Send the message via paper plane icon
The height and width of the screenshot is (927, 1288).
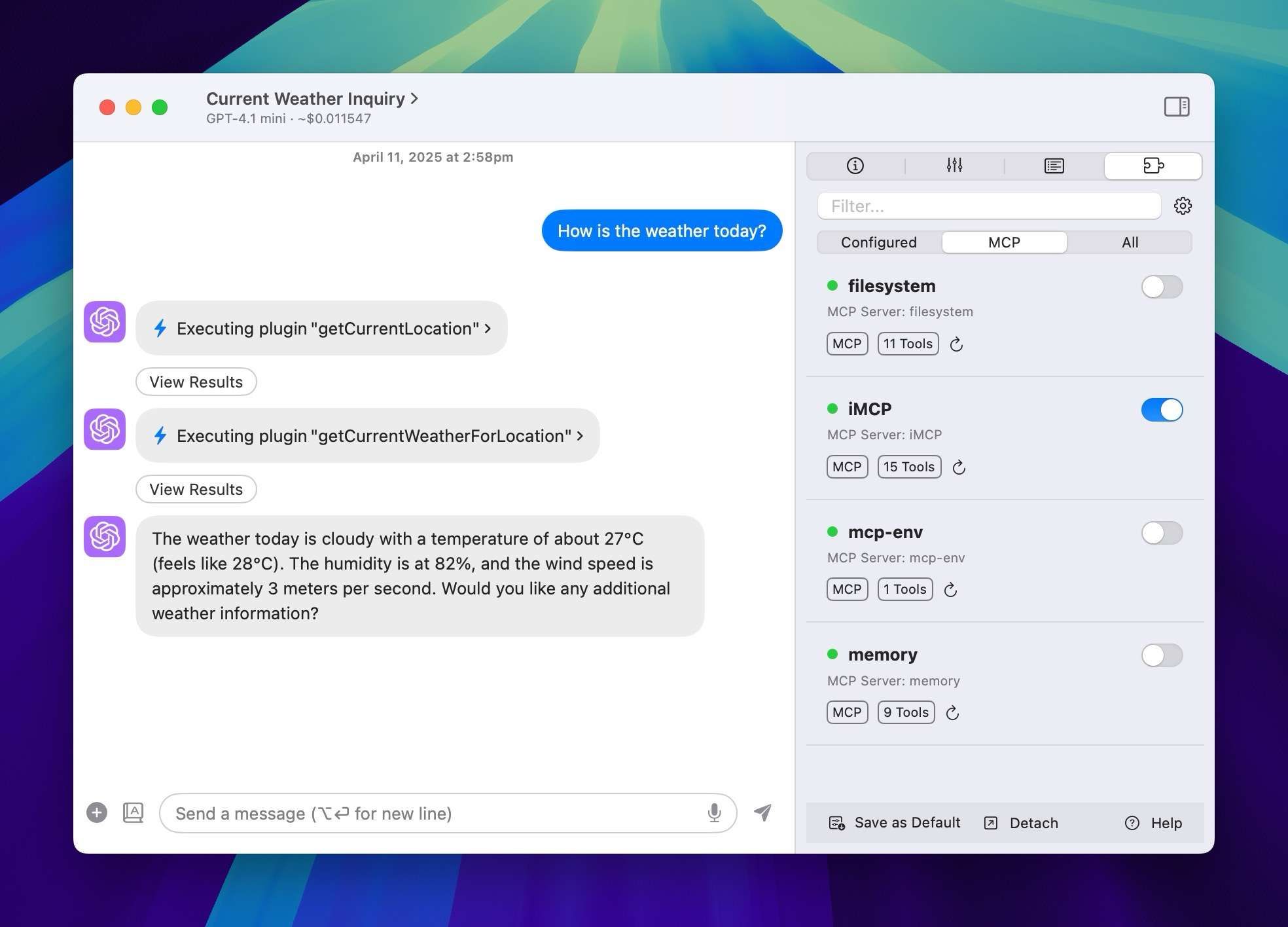point(762,813)
